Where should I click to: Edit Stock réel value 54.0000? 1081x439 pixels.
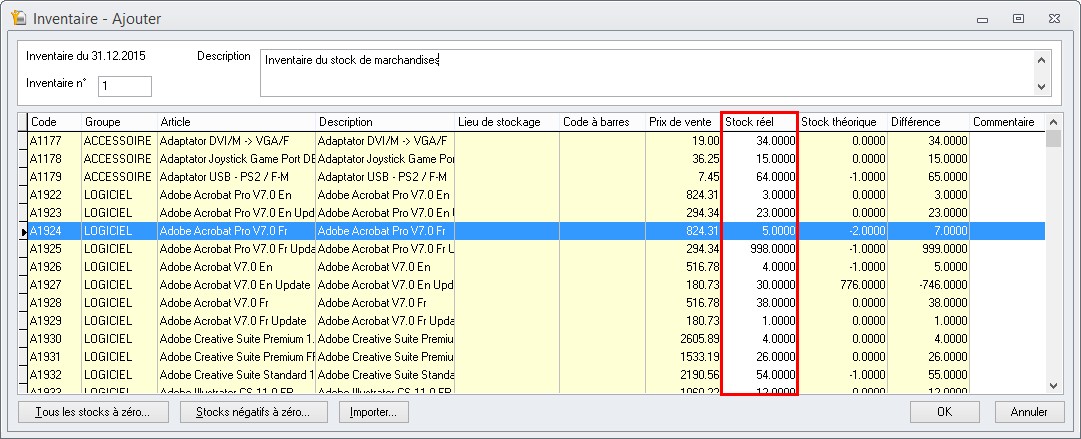pos(759,375)
